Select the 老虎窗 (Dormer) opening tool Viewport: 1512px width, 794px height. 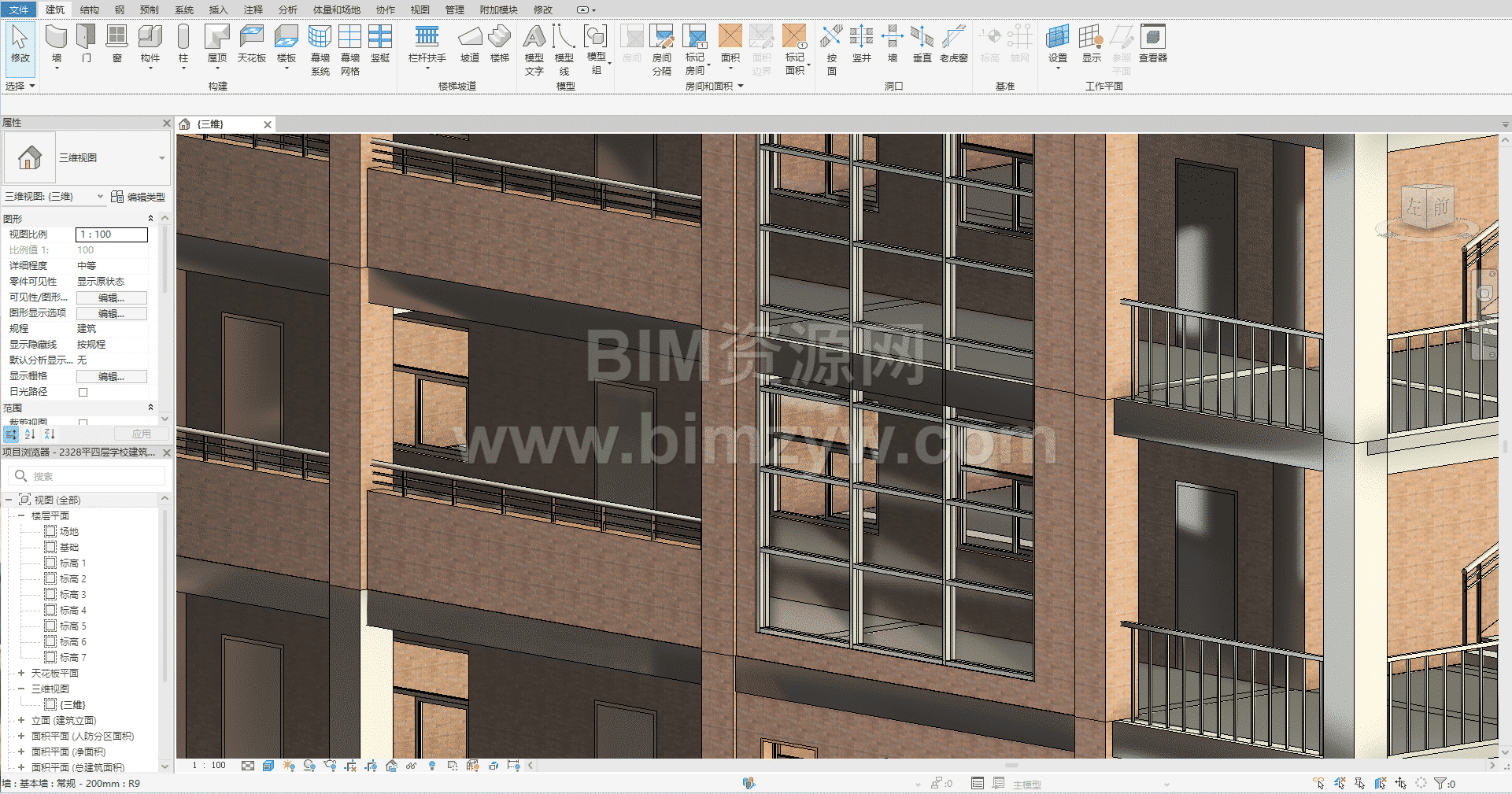[954, 43]
